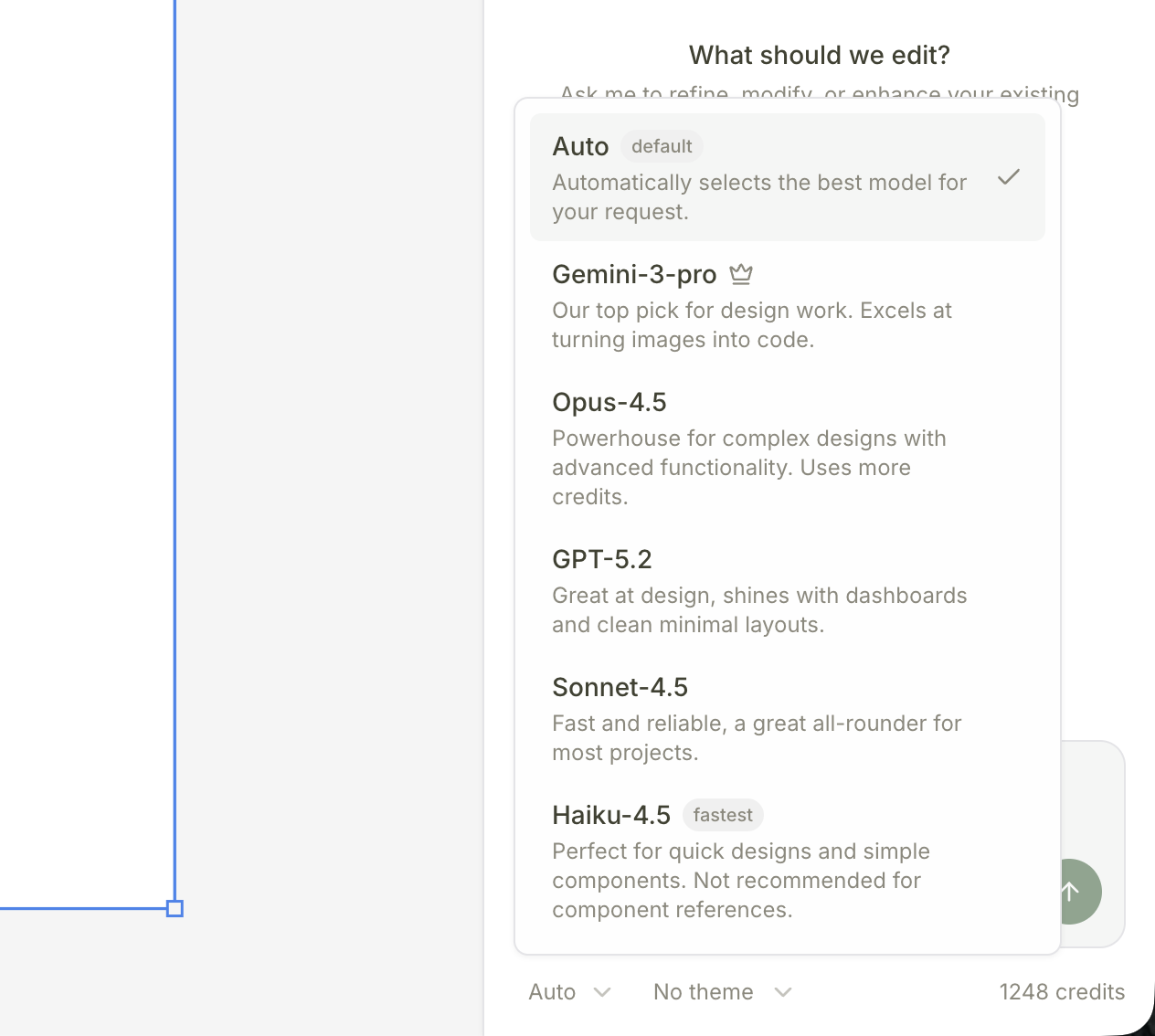Select the Opus-4.5 model
Viewport: 1155px width, 1036px height.
(609, 402)
